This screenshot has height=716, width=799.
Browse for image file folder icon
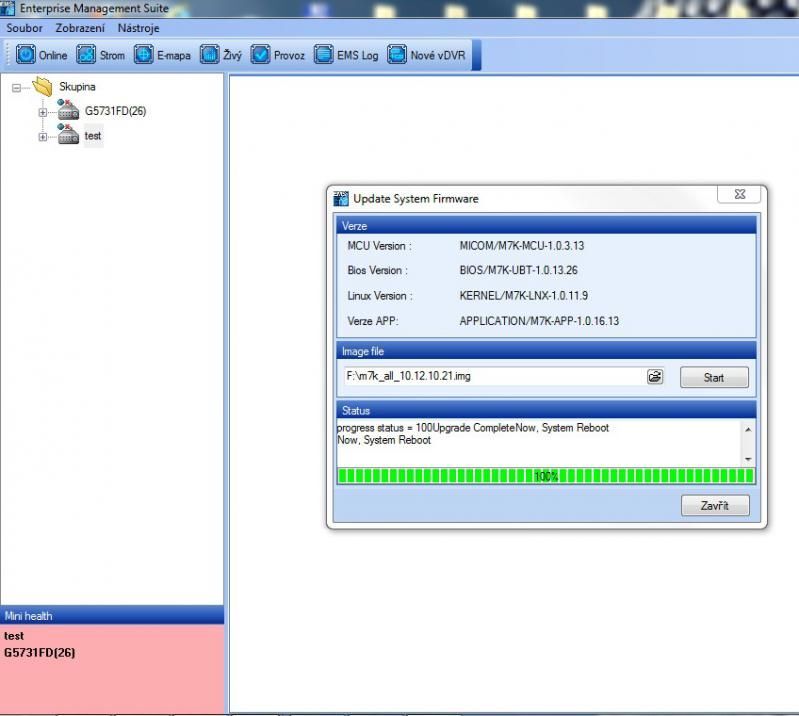point(655,377)
